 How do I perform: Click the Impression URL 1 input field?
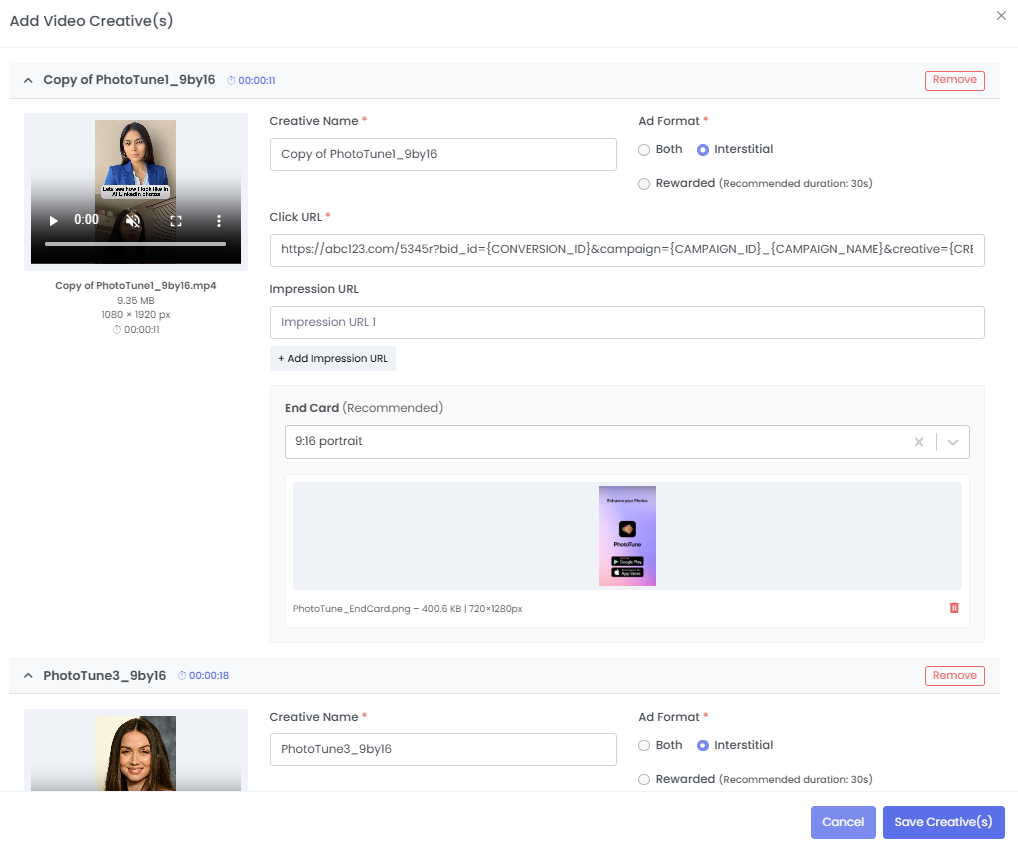(x=627, y=323)
